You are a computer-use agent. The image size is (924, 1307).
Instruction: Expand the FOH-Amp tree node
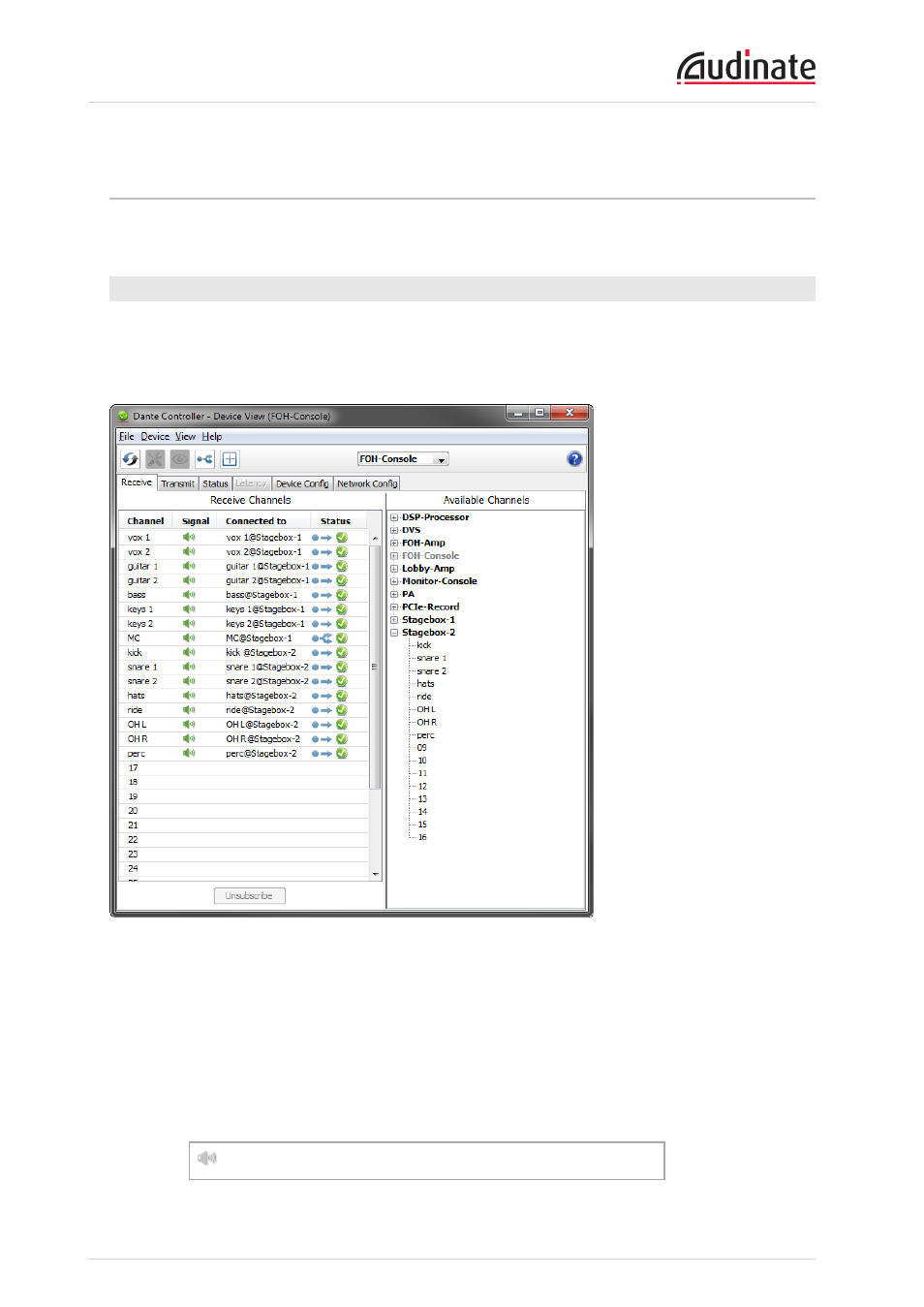394,543
